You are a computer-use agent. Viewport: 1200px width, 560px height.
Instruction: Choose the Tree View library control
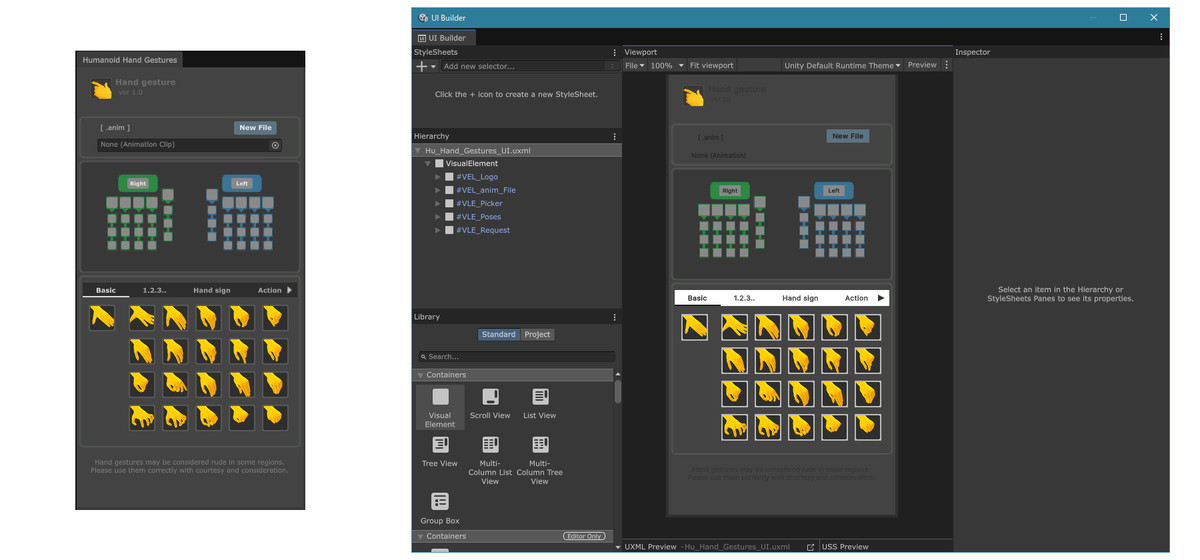tap(440, 451)
